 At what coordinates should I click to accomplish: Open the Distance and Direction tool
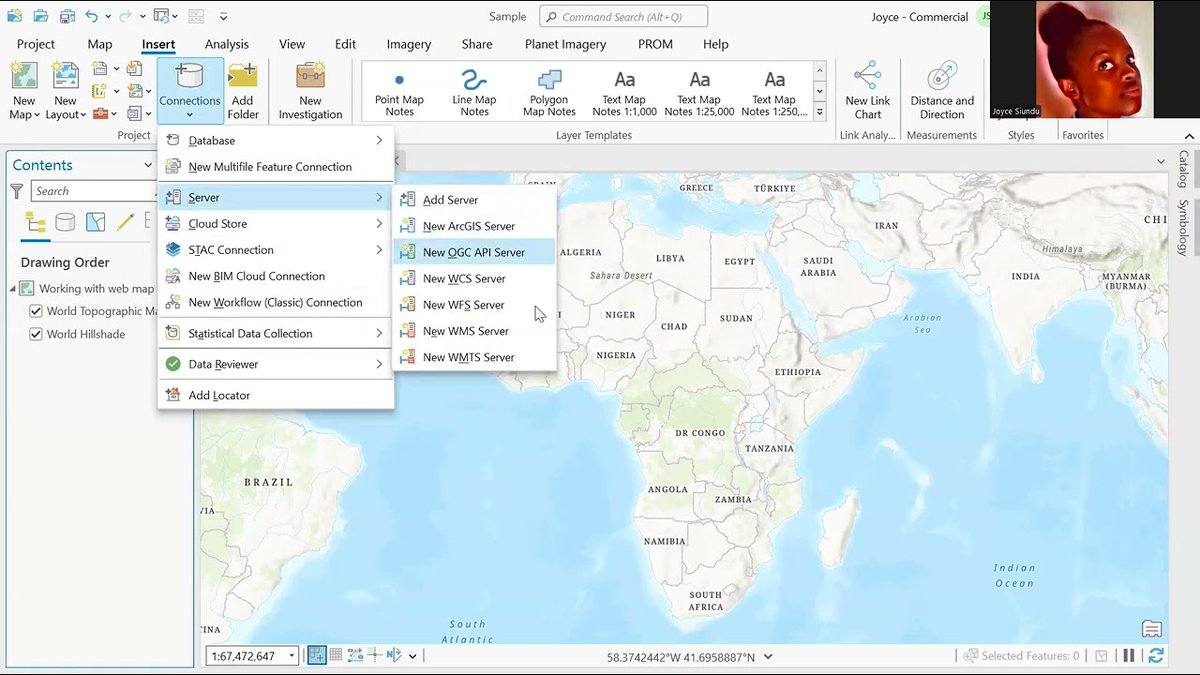(x=942, y=91)
